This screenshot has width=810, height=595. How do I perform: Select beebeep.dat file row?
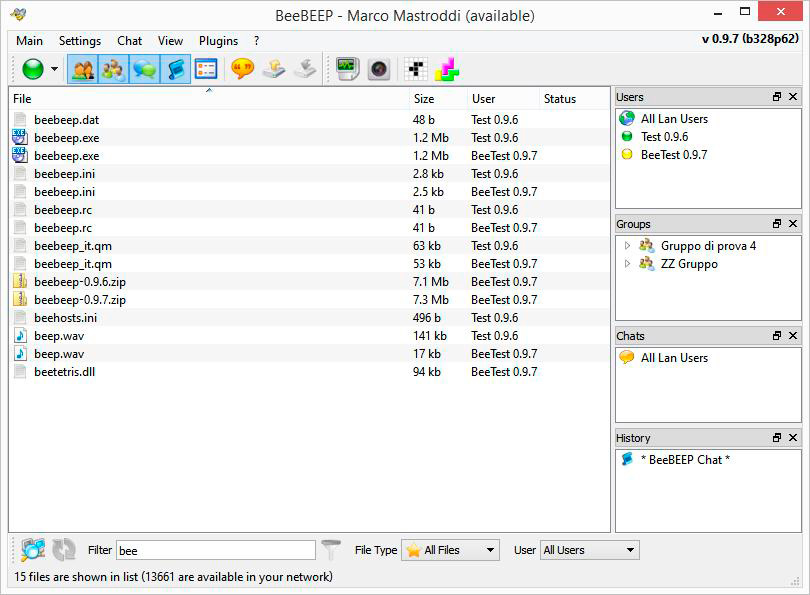309,120
